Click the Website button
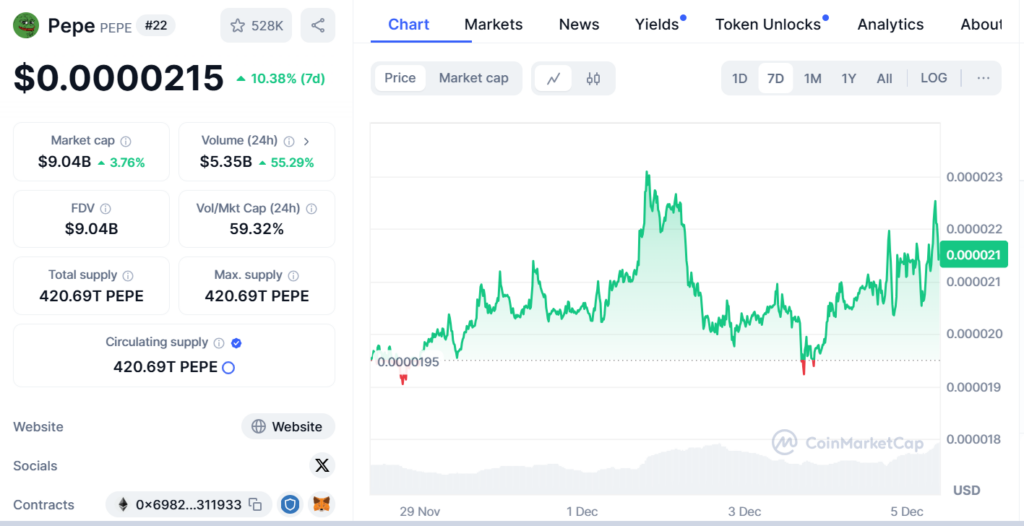Screen dimensions: 1024x526 [288, 426]
